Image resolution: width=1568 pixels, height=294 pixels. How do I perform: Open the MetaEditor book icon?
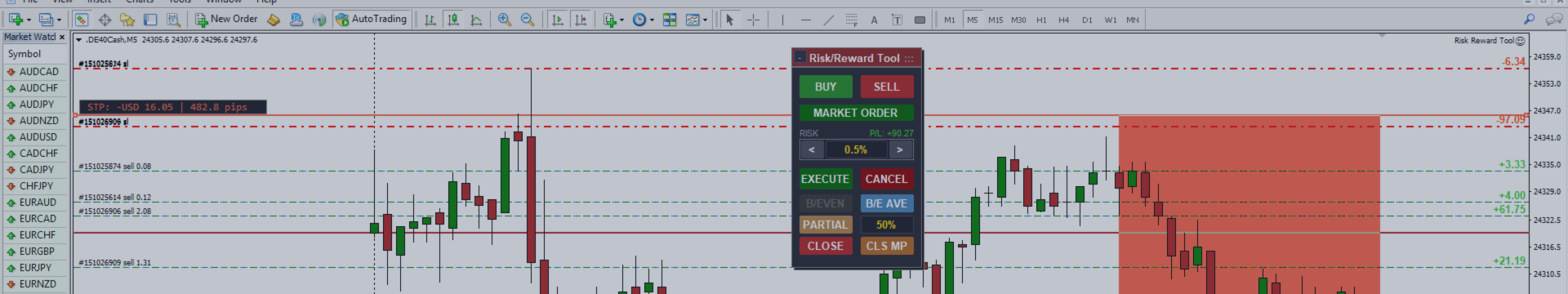[x=274, y=20]
